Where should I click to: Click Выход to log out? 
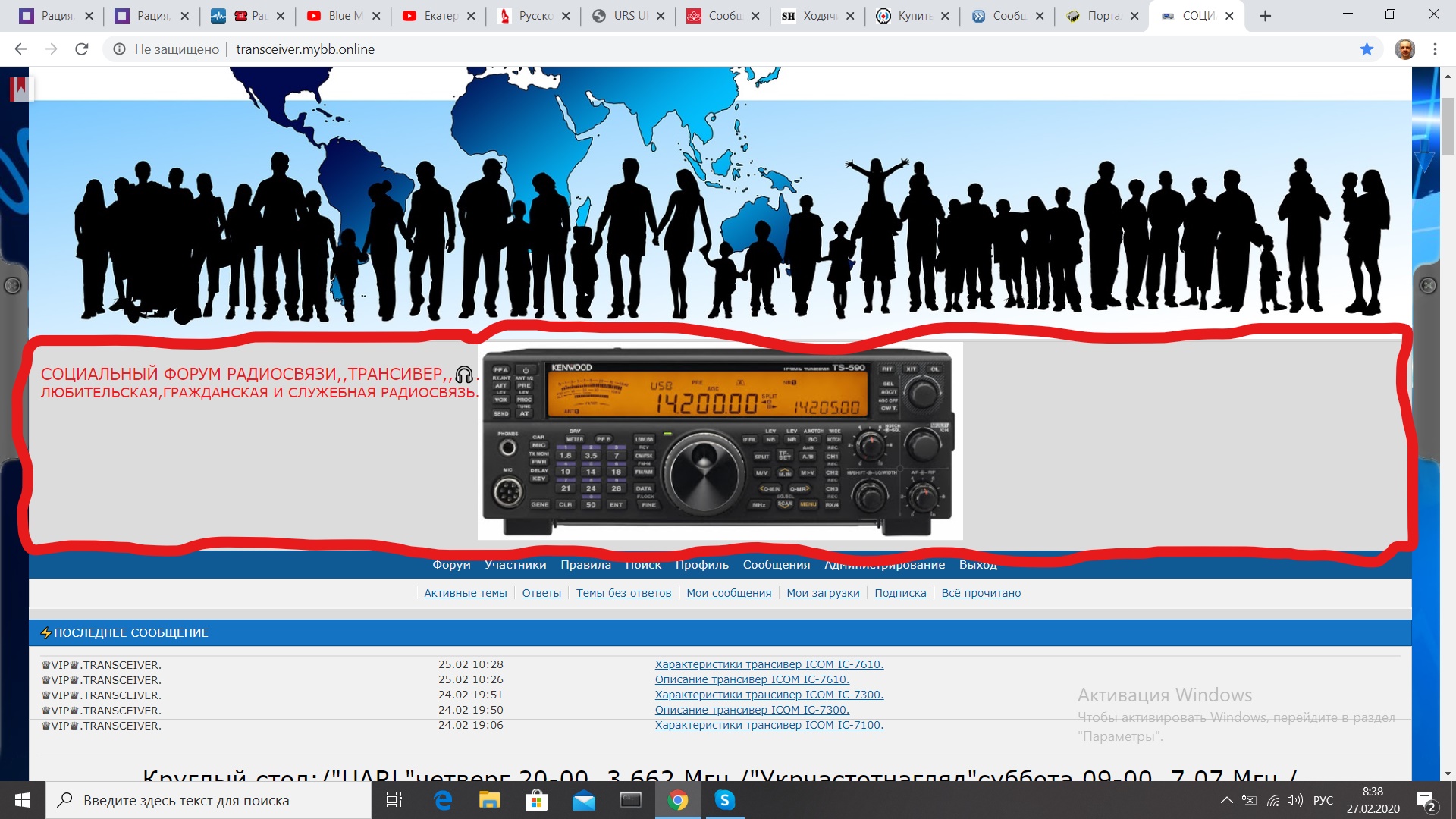[x=978, y=565]
